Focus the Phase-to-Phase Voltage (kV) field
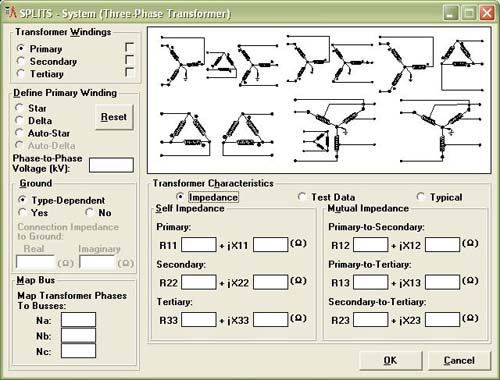 [111, 165]
